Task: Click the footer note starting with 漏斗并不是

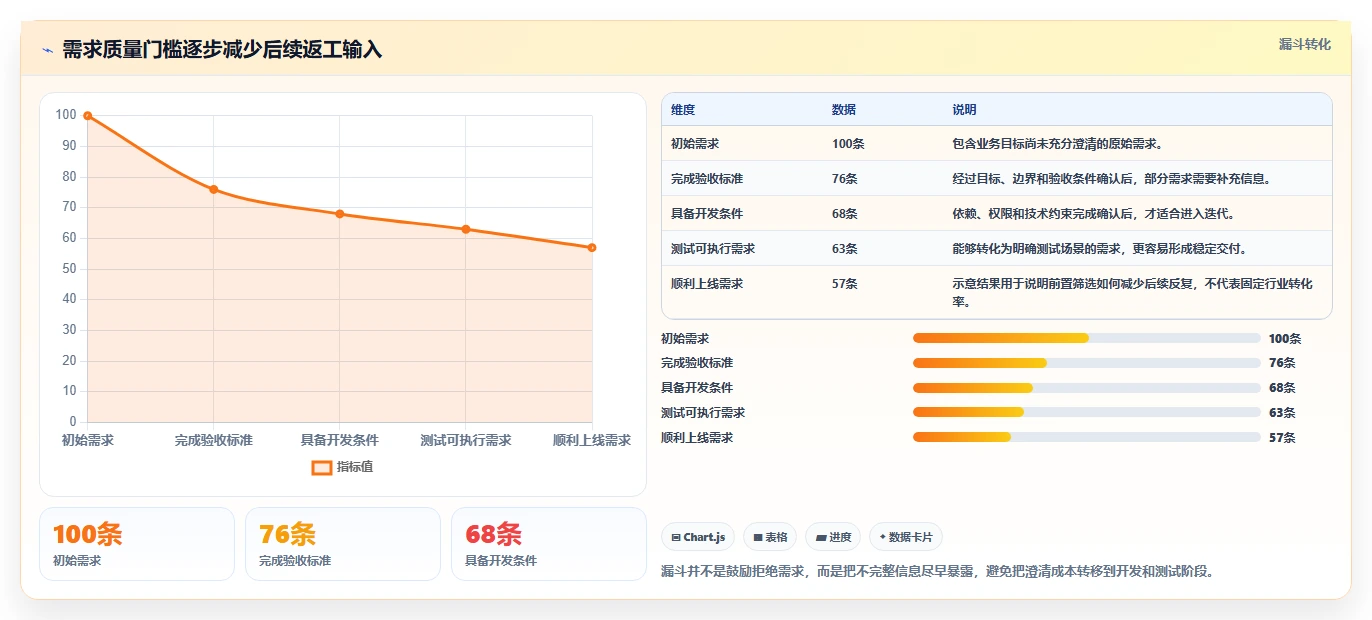Action: [x=938, y=572]
